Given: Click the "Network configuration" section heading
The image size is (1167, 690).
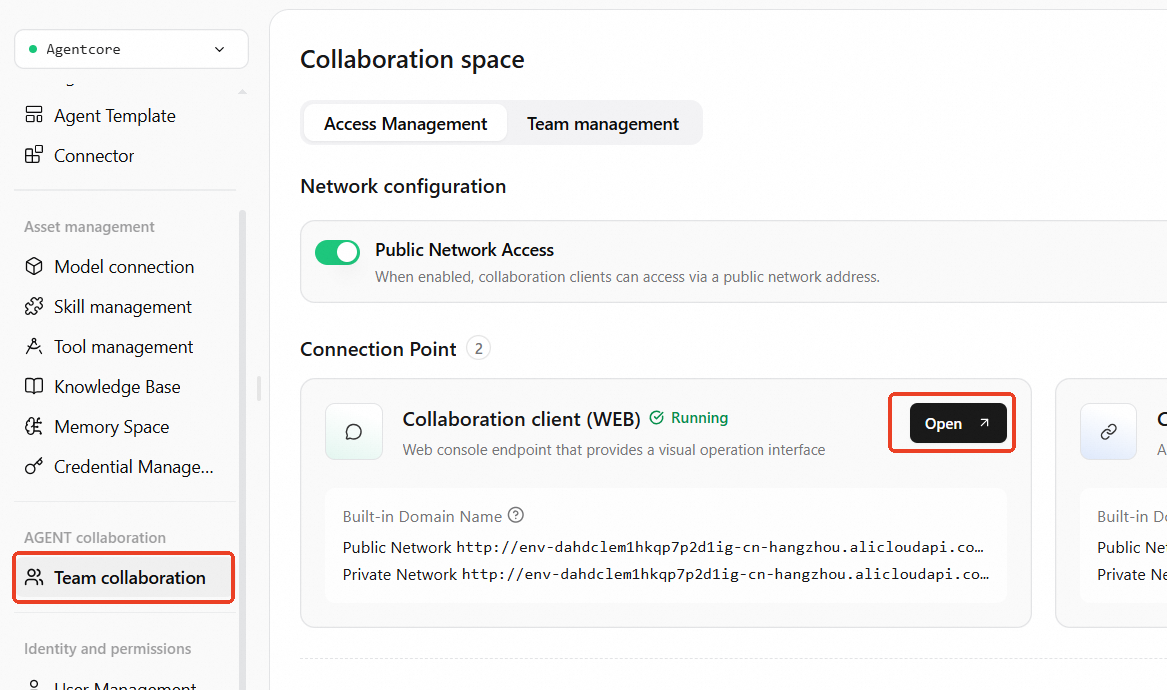Looking at the screenshot, I should pyautogui.click(x=403, y=186).
